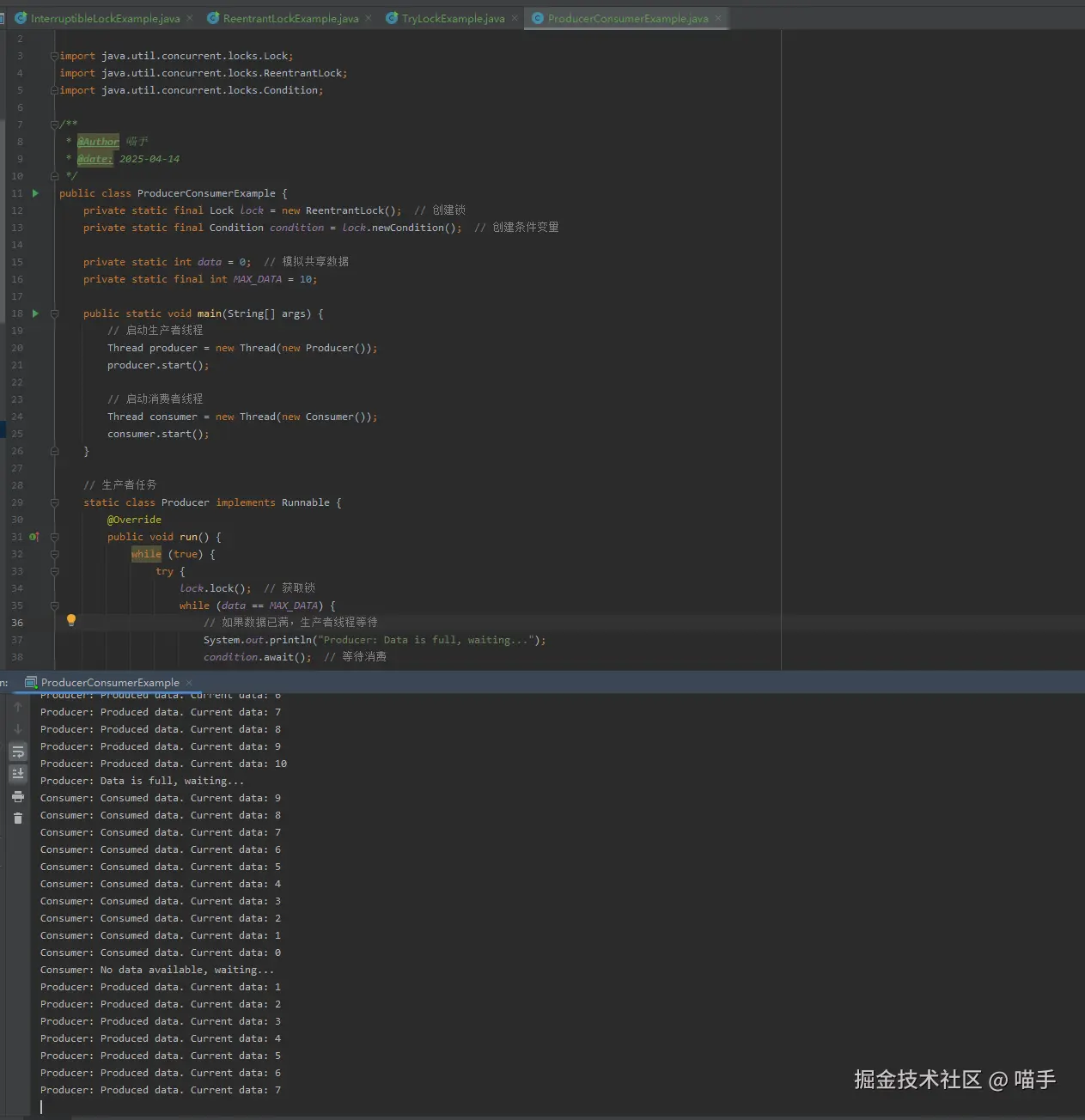Click 'condition.await();' on line 38
This screenshot has height=1120, width=1085.
258,657
